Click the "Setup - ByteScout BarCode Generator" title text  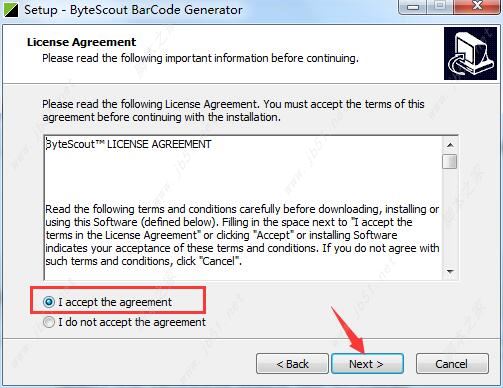[133, 10]
